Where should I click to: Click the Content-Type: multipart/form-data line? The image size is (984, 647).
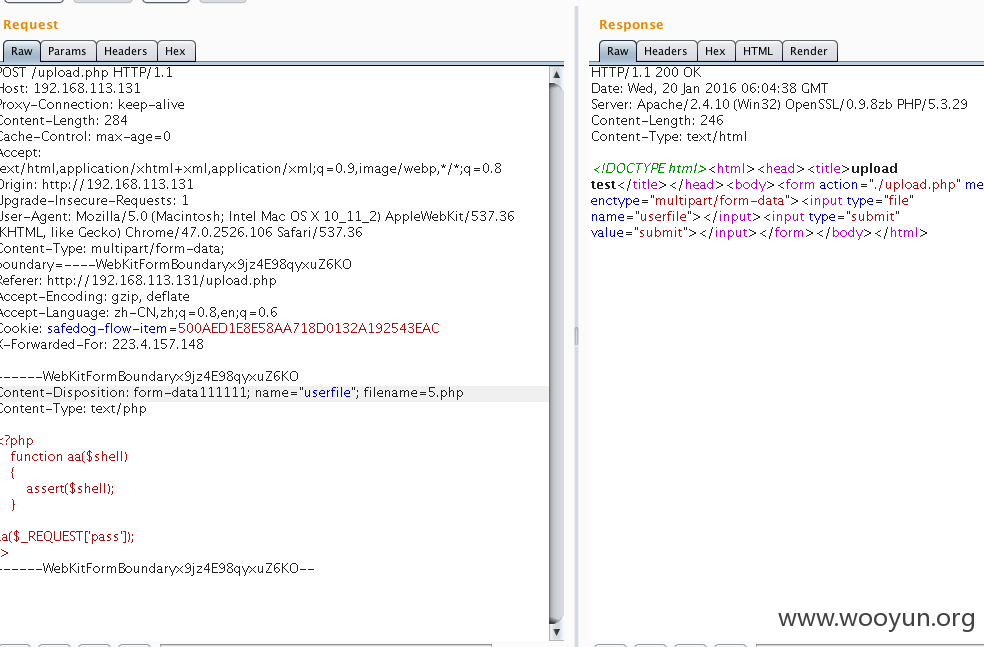(112, 249)
